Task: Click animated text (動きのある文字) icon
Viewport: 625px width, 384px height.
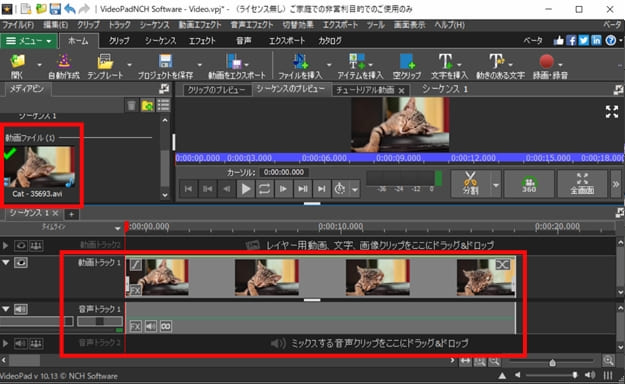Action: pyautogui.click(x=496, y=61)
